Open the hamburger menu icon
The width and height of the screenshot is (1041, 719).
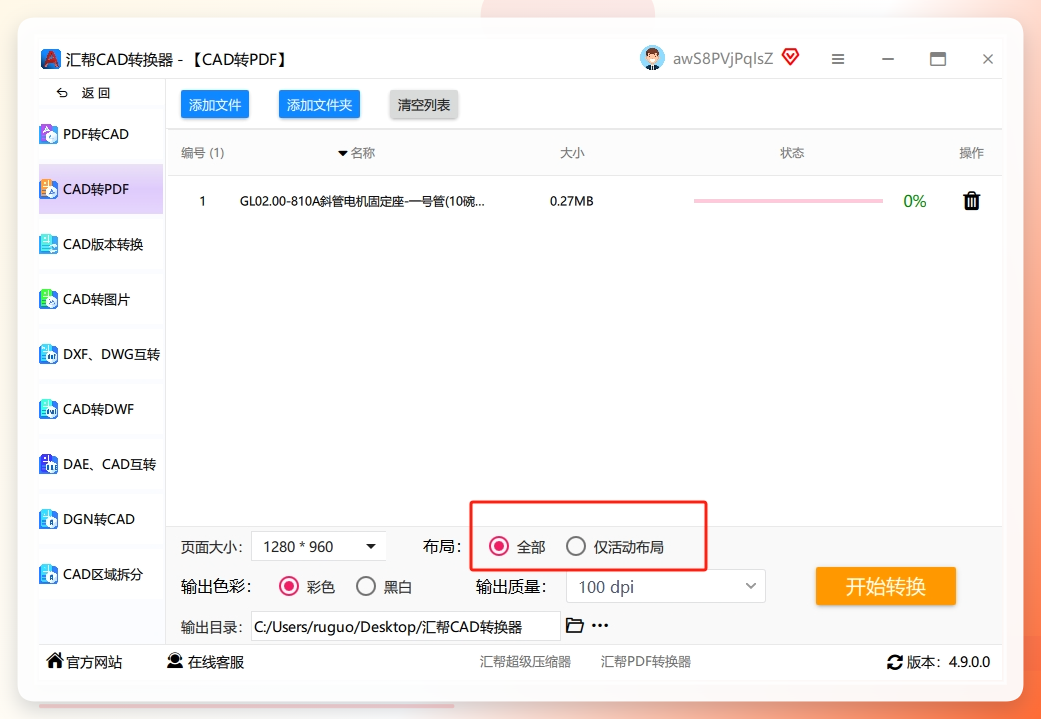coord(838,59)
